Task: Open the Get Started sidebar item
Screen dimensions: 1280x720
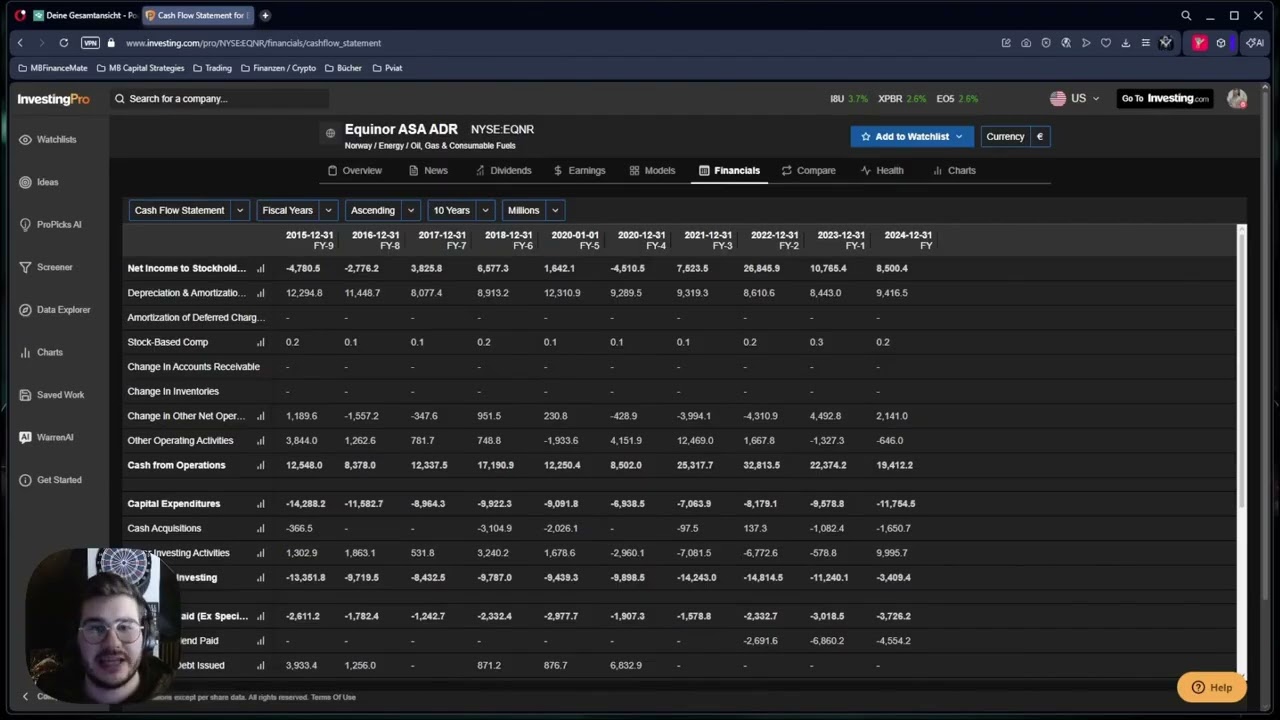Action: (x=50, y=480)
